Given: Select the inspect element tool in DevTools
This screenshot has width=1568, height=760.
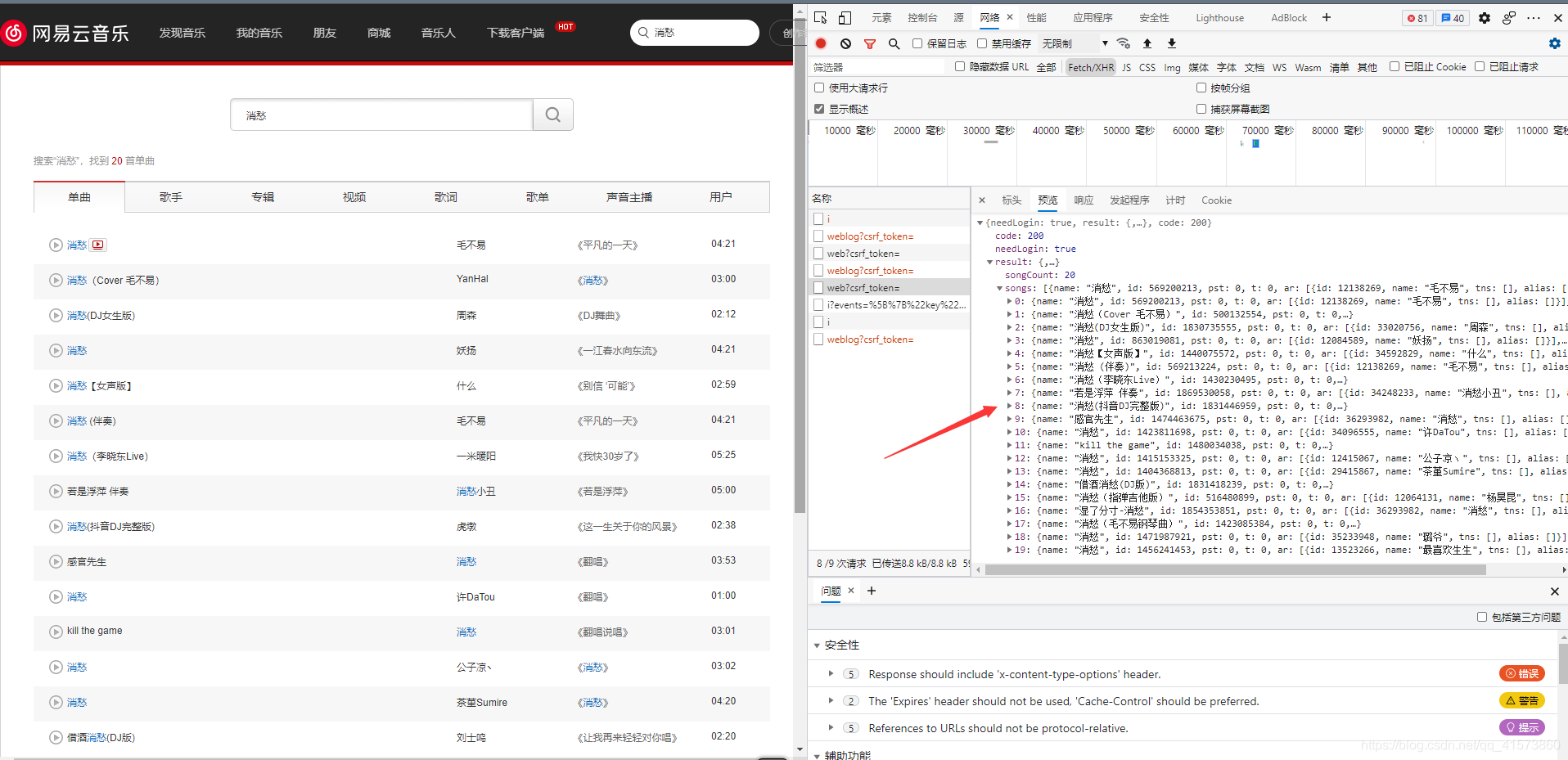Looking at the screenshot, I should pyautogui.click(x=821, y=17).
